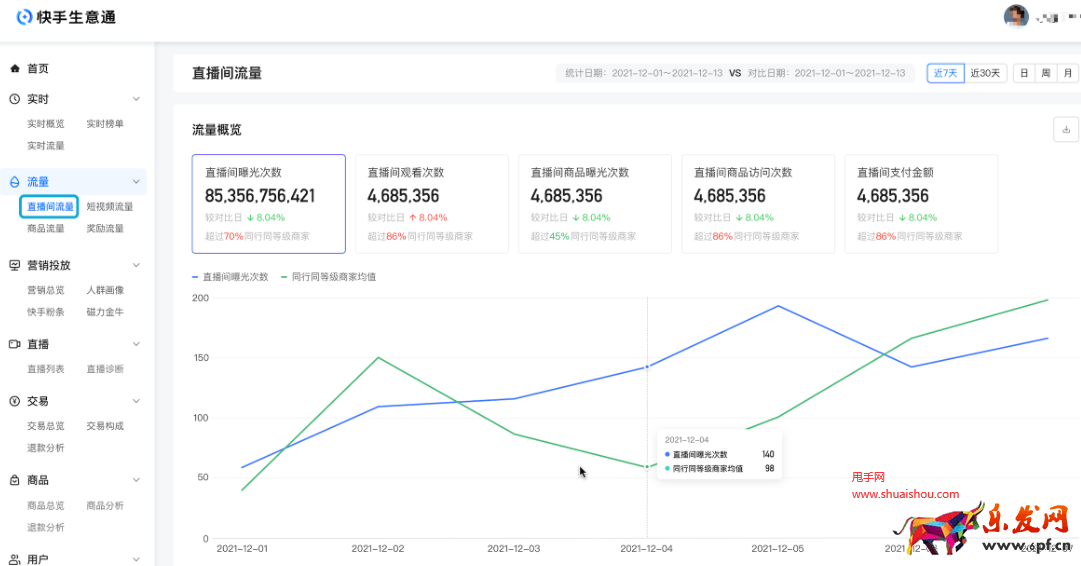Screen dimensions: 1081x566
Task: Open 短视频流量 in sidebar
Action: (109, 207)
